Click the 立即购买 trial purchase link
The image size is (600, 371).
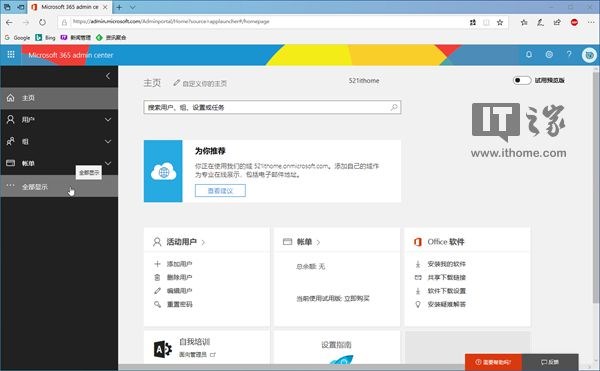[357, 298]
